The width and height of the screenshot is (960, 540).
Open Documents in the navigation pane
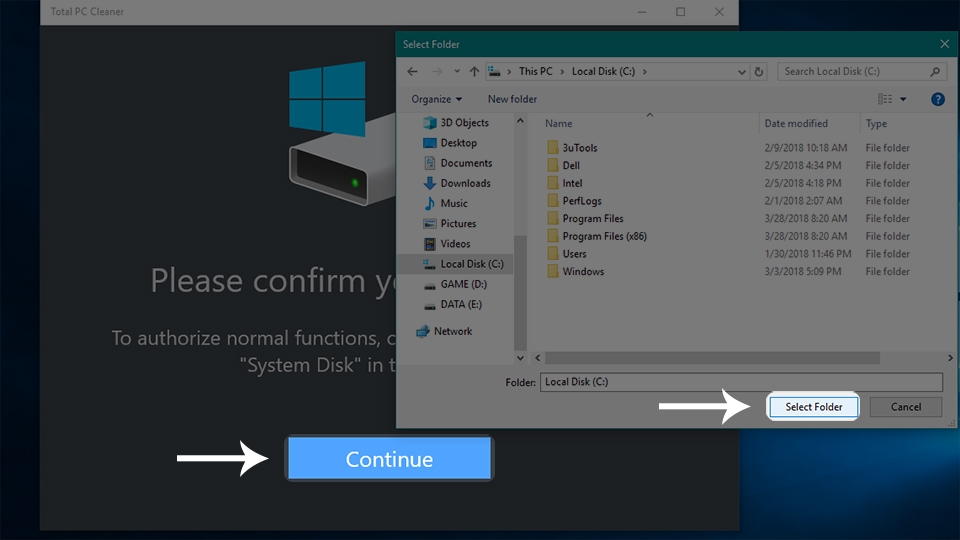click(458, 163)
